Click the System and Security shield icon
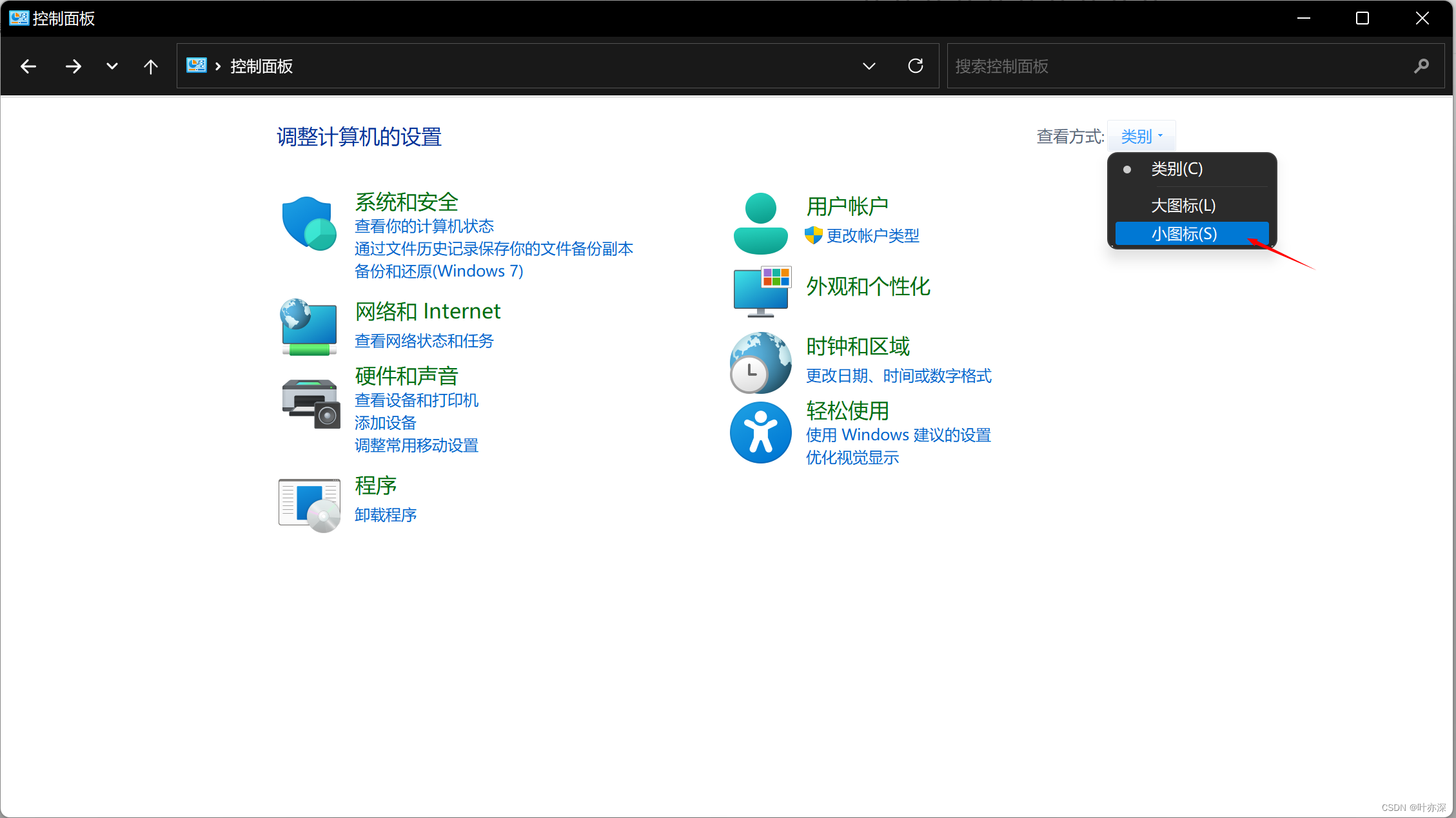 309,224
